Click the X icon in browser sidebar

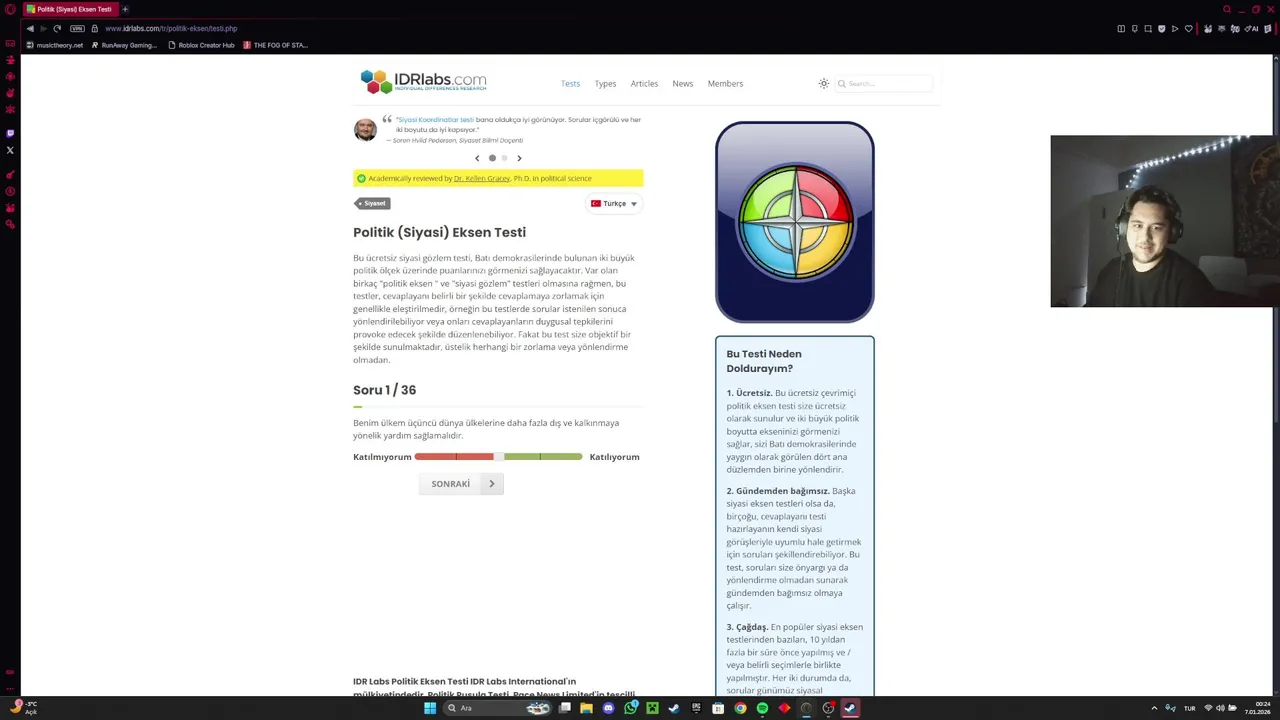[x=10, y=150]
